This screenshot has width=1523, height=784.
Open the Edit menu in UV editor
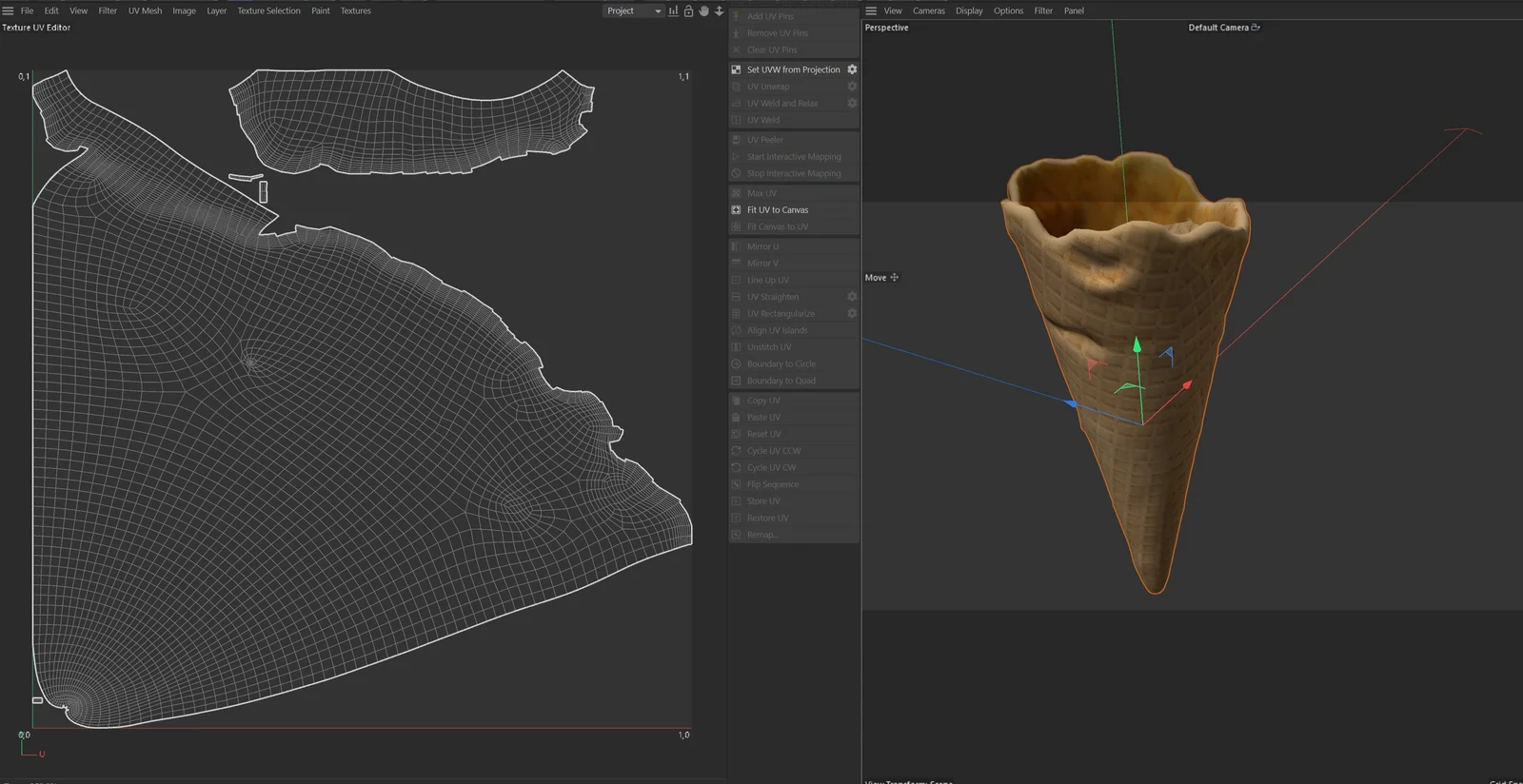(x=51, y=10)
